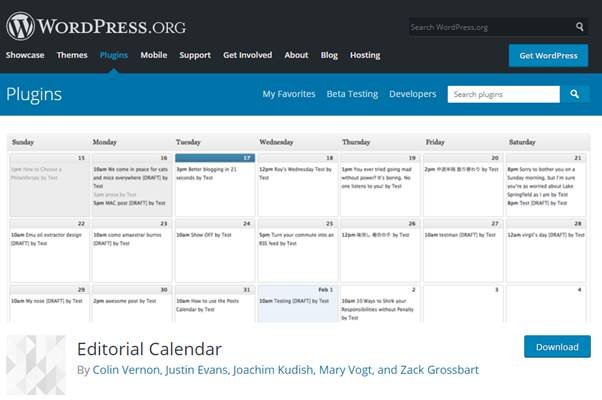Open the Hosting navigation link

click(x=365, y=55)
